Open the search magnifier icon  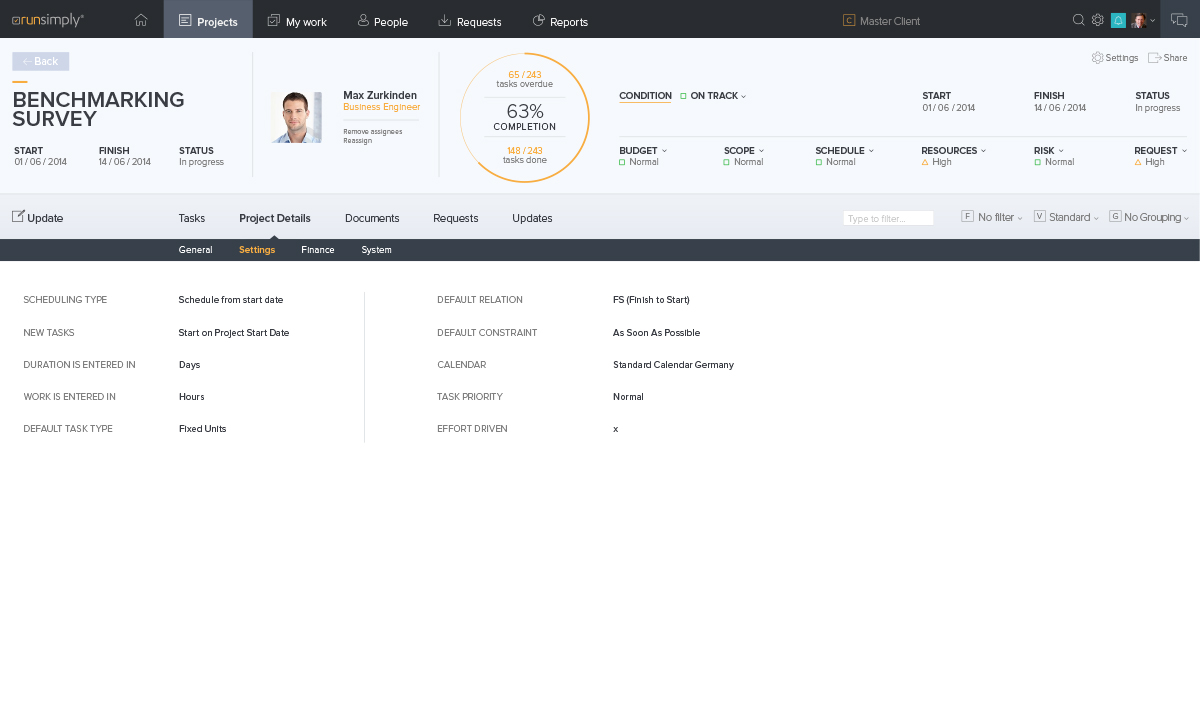1078,20
